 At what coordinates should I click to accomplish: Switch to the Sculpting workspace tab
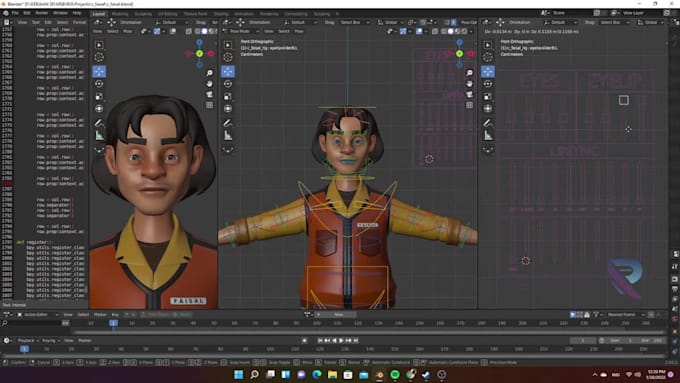[x=143, y=13]
